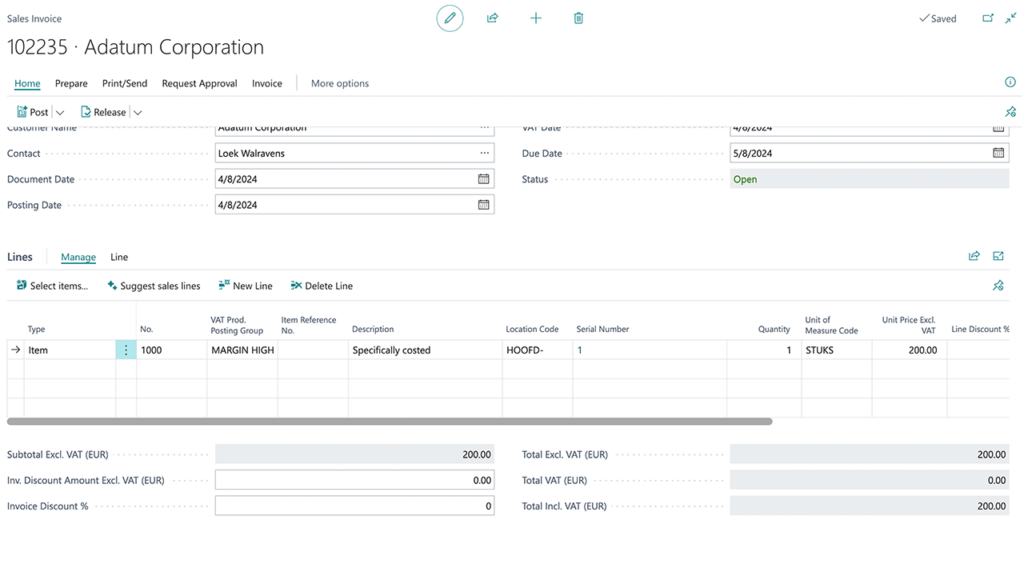
Task: Click the Contact input field
Action: coord(355,153)
